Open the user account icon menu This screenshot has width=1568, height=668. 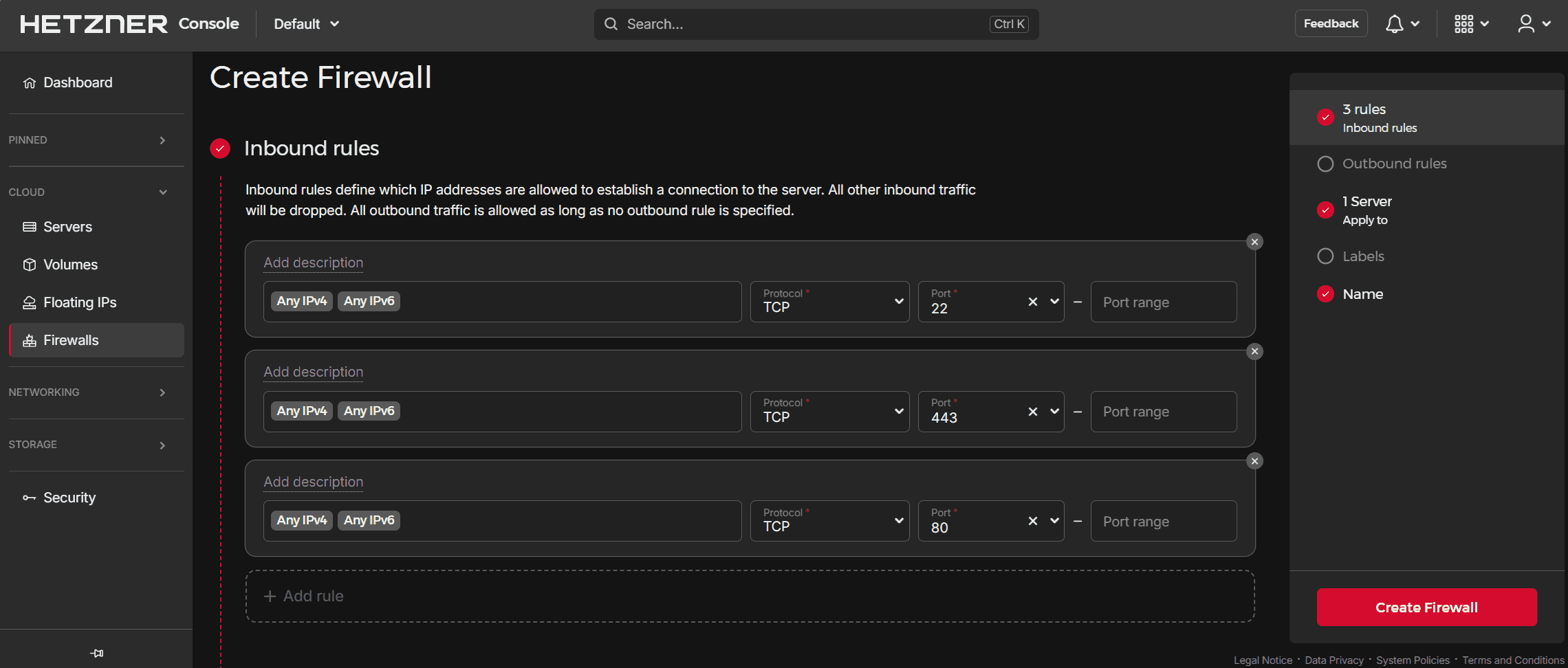click(1526, 24)
